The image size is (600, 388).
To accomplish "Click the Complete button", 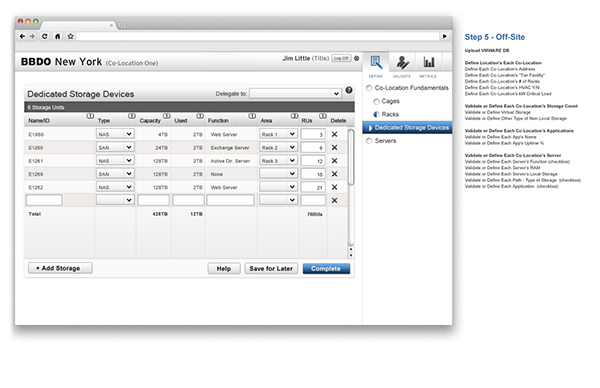I will pyautogui.click(x=326, y=269).
